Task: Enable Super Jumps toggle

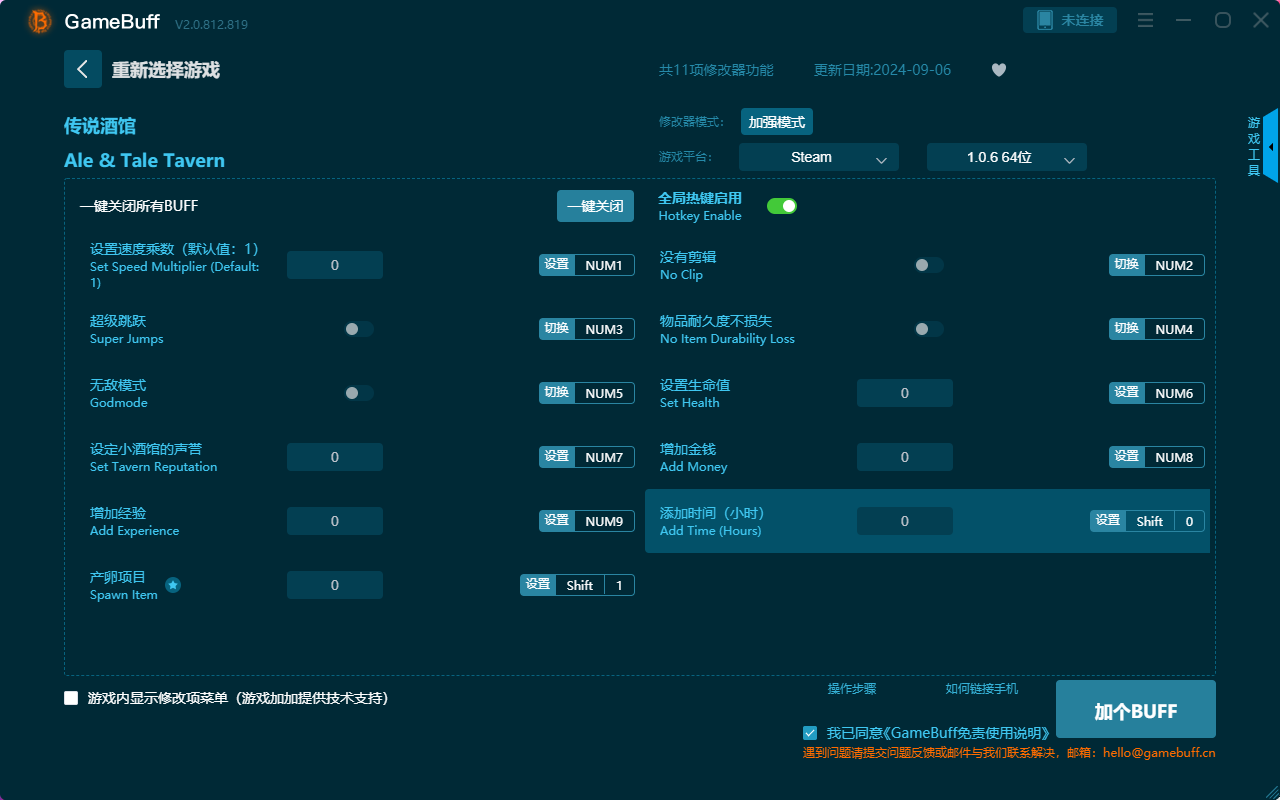Action: point(359,329)
